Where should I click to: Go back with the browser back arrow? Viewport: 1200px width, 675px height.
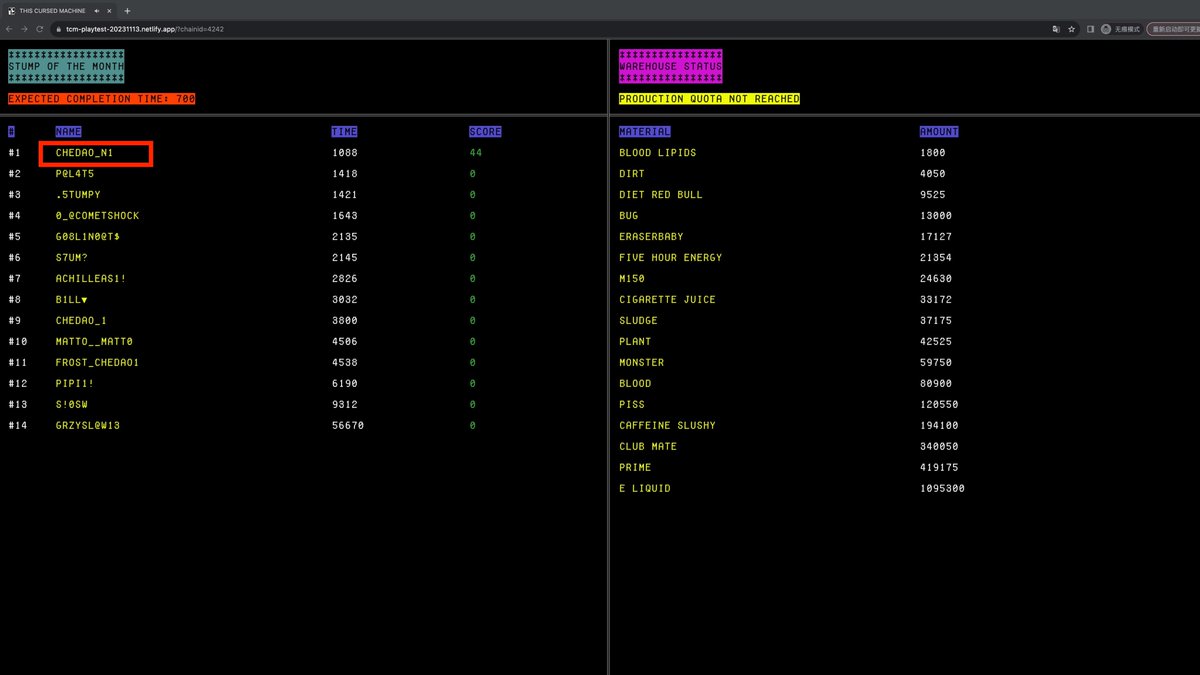pos(10,29)
